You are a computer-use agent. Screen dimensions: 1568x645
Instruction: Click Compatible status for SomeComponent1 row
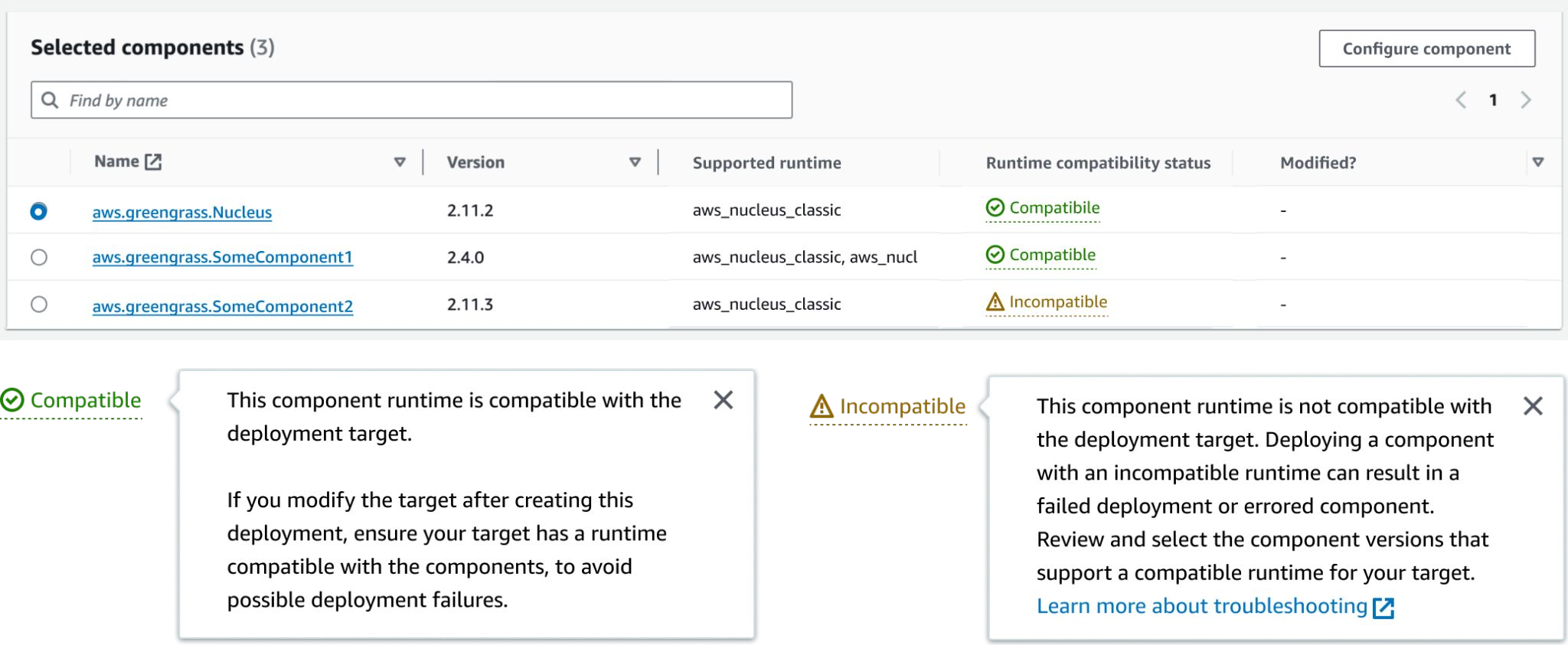[1040, 255]
